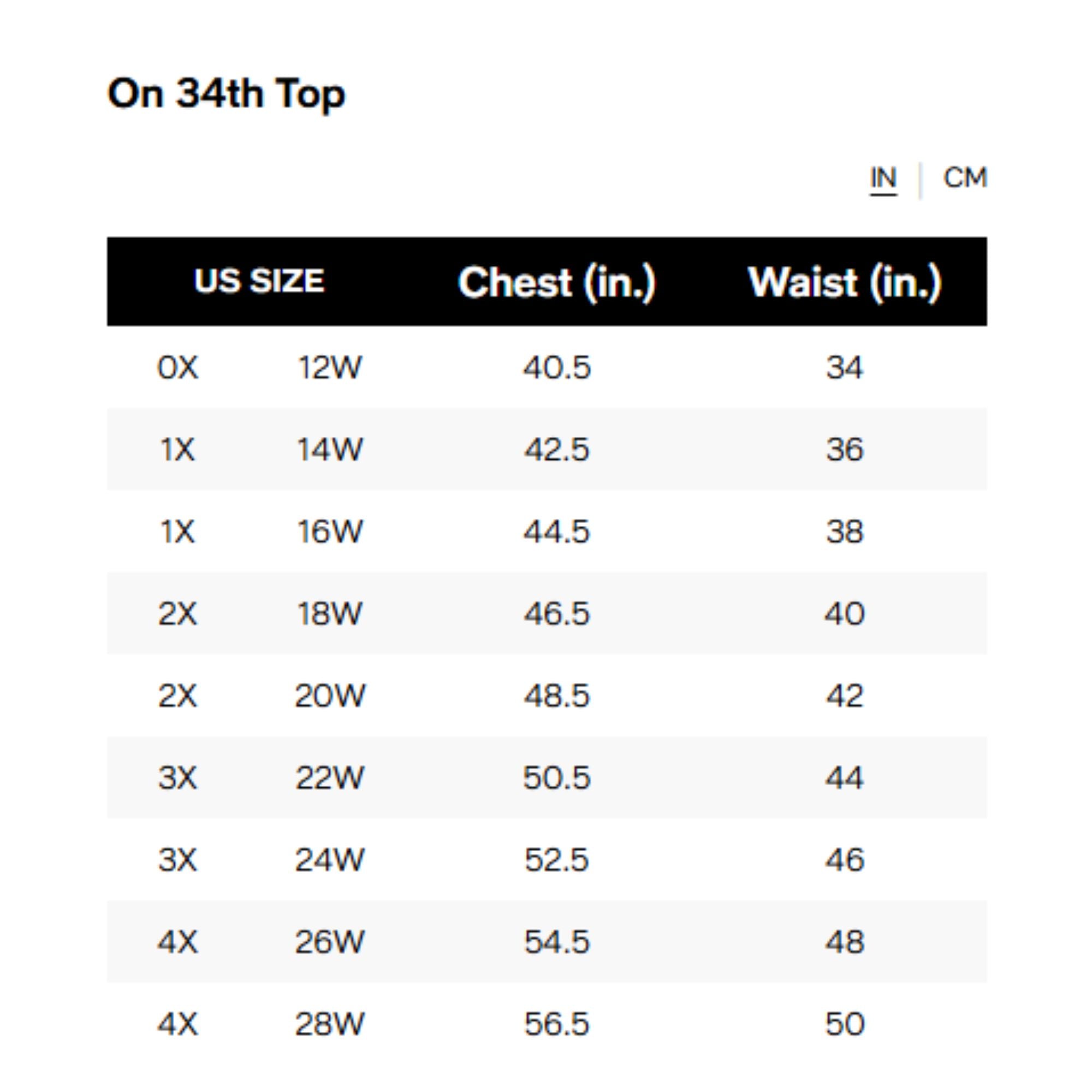This screenshot has width=1092, height=1092.
Task: Click the Chest (in.) column header
Action: click(x=556, y=282)
